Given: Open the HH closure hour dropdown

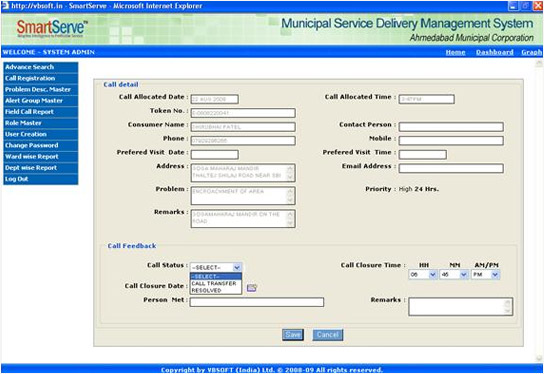Looking at the screenshot, I should (423, 275).
